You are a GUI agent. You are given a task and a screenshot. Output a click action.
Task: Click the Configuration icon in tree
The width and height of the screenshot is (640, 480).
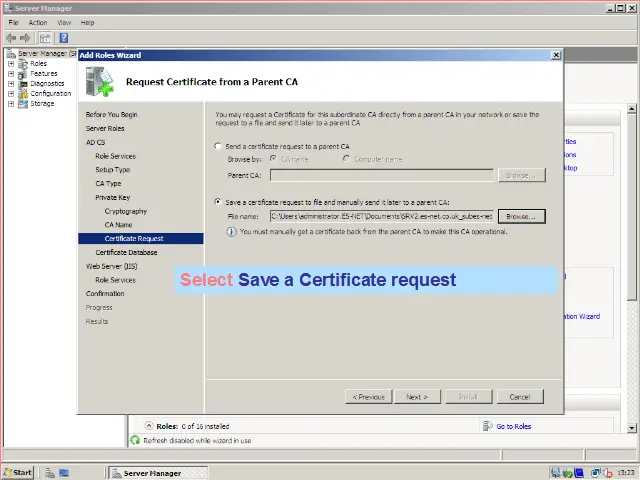pyautogui.click(x=23, y=93)
